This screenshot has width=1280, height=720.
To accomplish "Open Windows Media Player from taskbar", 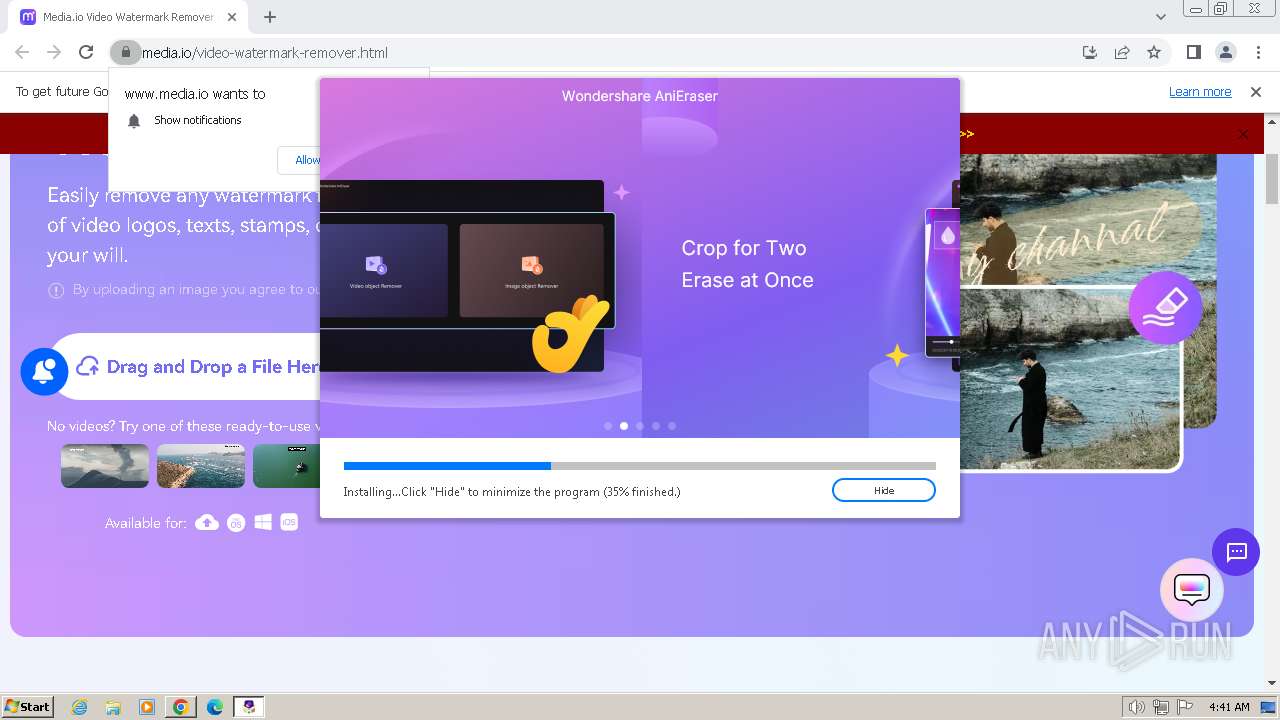I will (x=147, y=707).
